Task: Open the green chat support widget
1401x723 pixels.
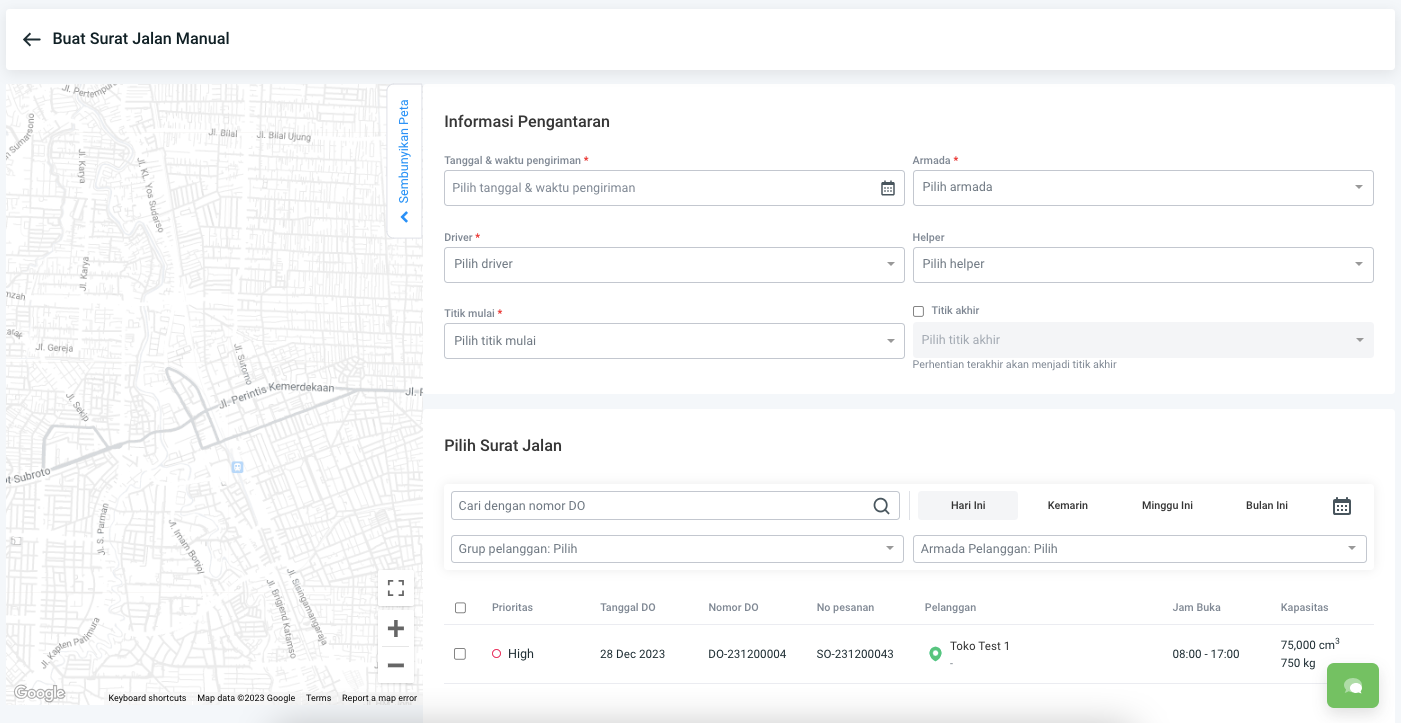Action: click(1353, 686)
